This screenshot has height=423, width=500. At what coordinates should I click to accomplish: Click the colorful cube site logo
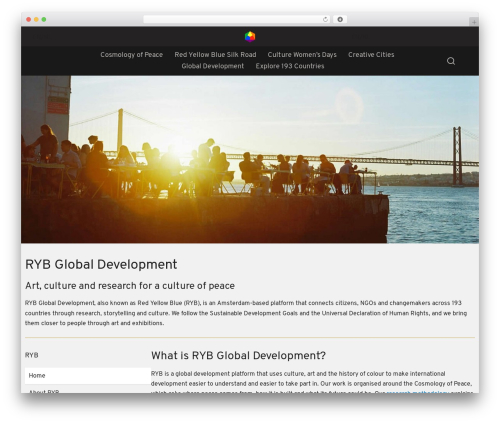[x=250, y=36]
